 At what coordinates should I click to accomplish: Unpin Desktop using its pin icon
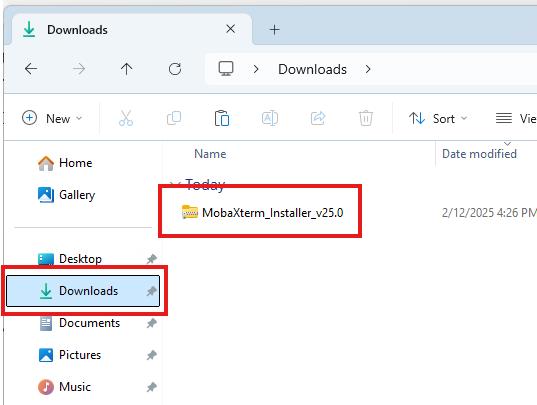coord(152,259)
